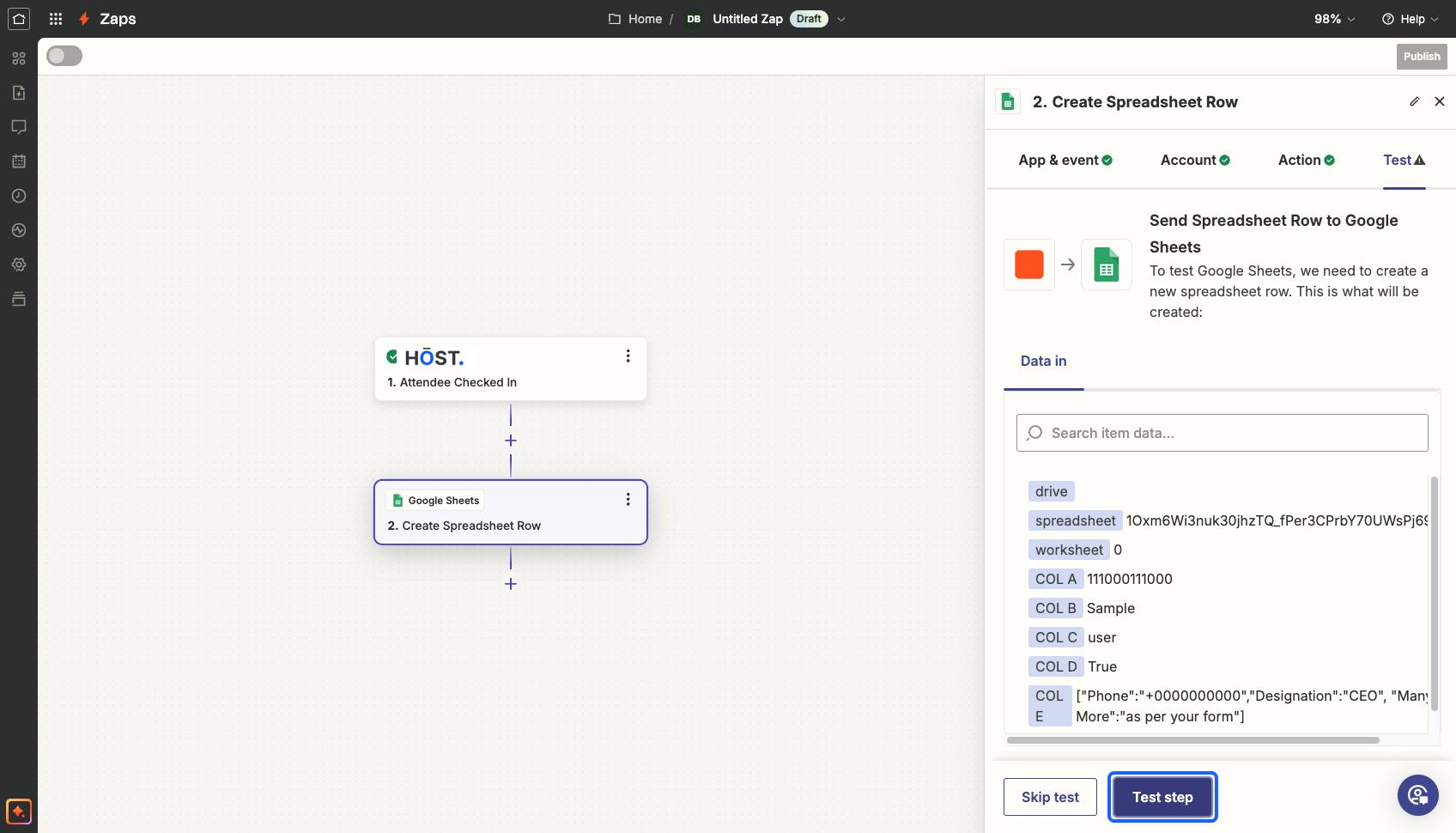Click the Home folder icon in breadcrumb

[x=615, y=19]
